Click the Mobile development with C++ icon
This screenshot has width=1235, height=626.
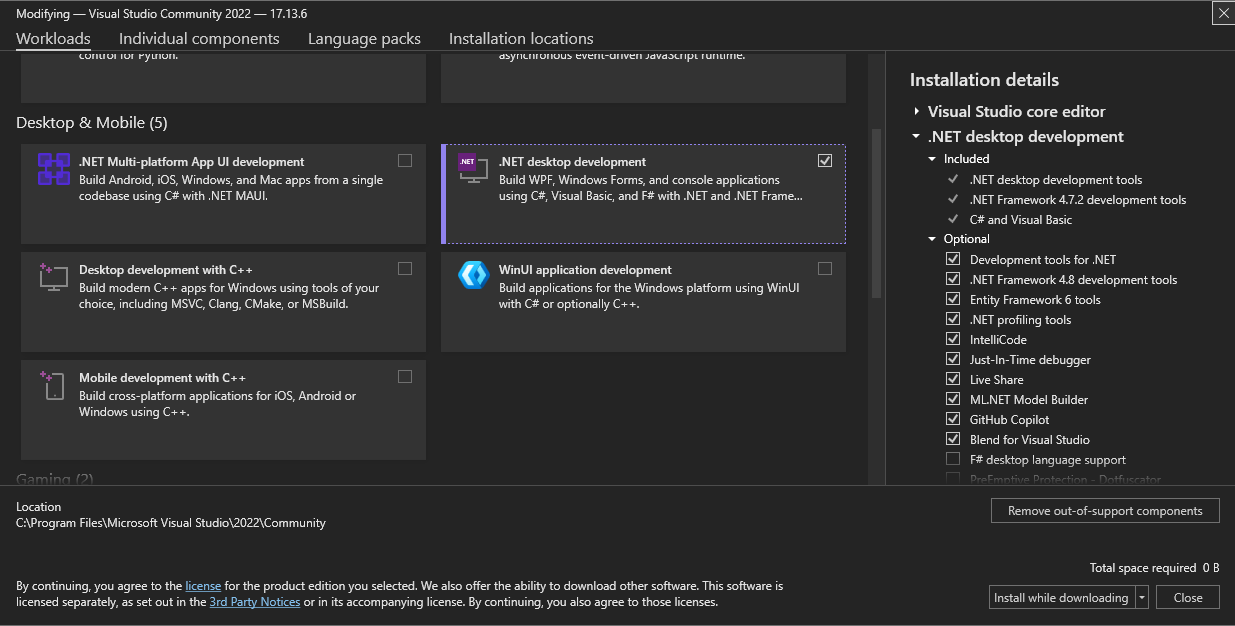pyautogui.click(x=53, y=385)
